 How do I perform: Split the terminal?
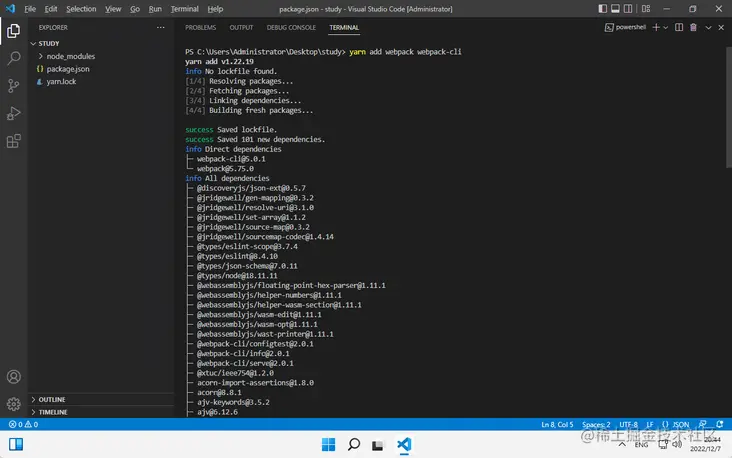(x=679, y=28)
